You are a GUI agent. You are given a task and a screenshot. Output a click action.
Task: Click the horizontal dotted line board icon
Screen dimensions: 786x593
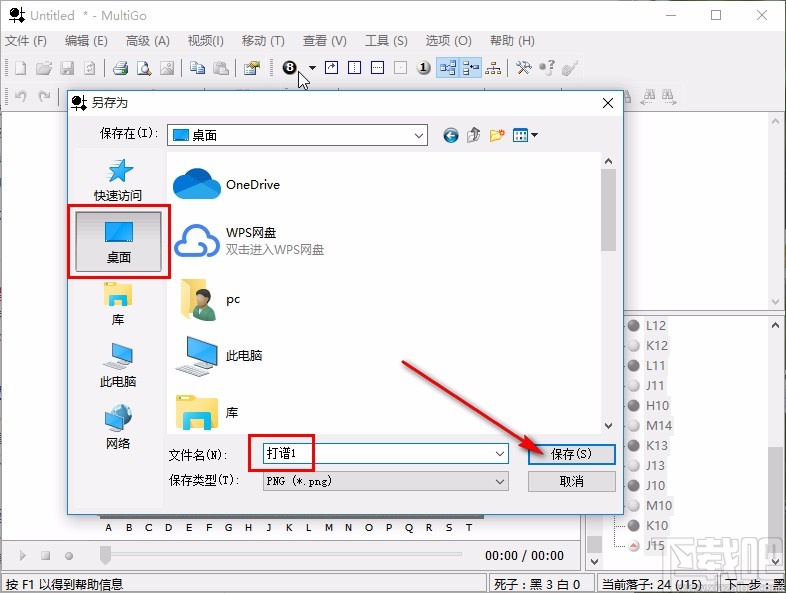(377, 68)
